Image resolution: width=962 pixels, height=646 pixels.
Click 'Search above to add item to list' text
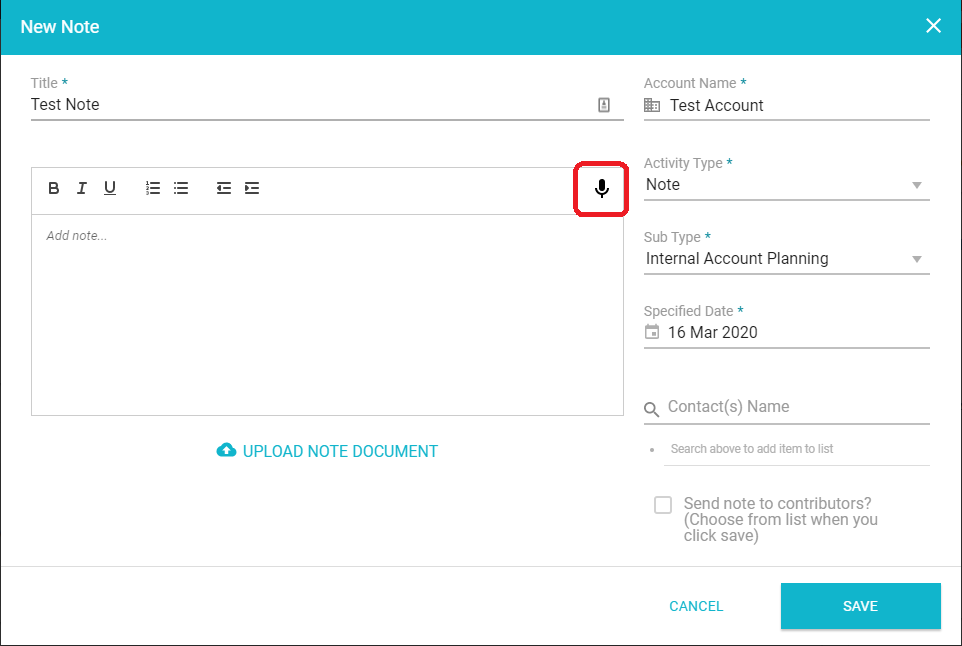pos(752,449)
